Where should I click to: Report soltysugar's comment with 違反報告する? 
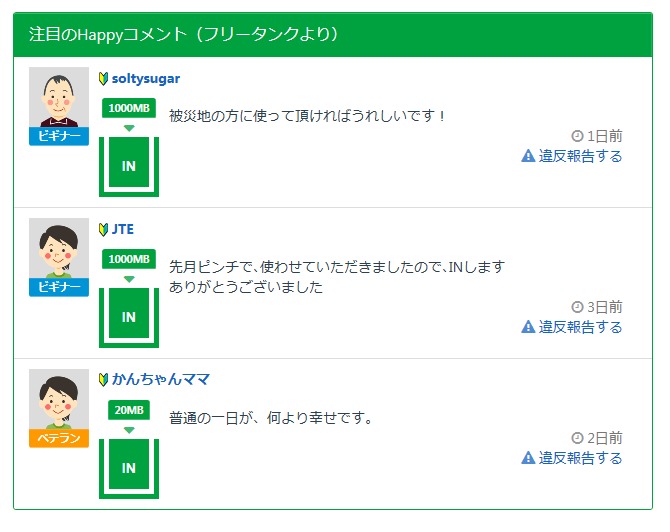[572, 156]
